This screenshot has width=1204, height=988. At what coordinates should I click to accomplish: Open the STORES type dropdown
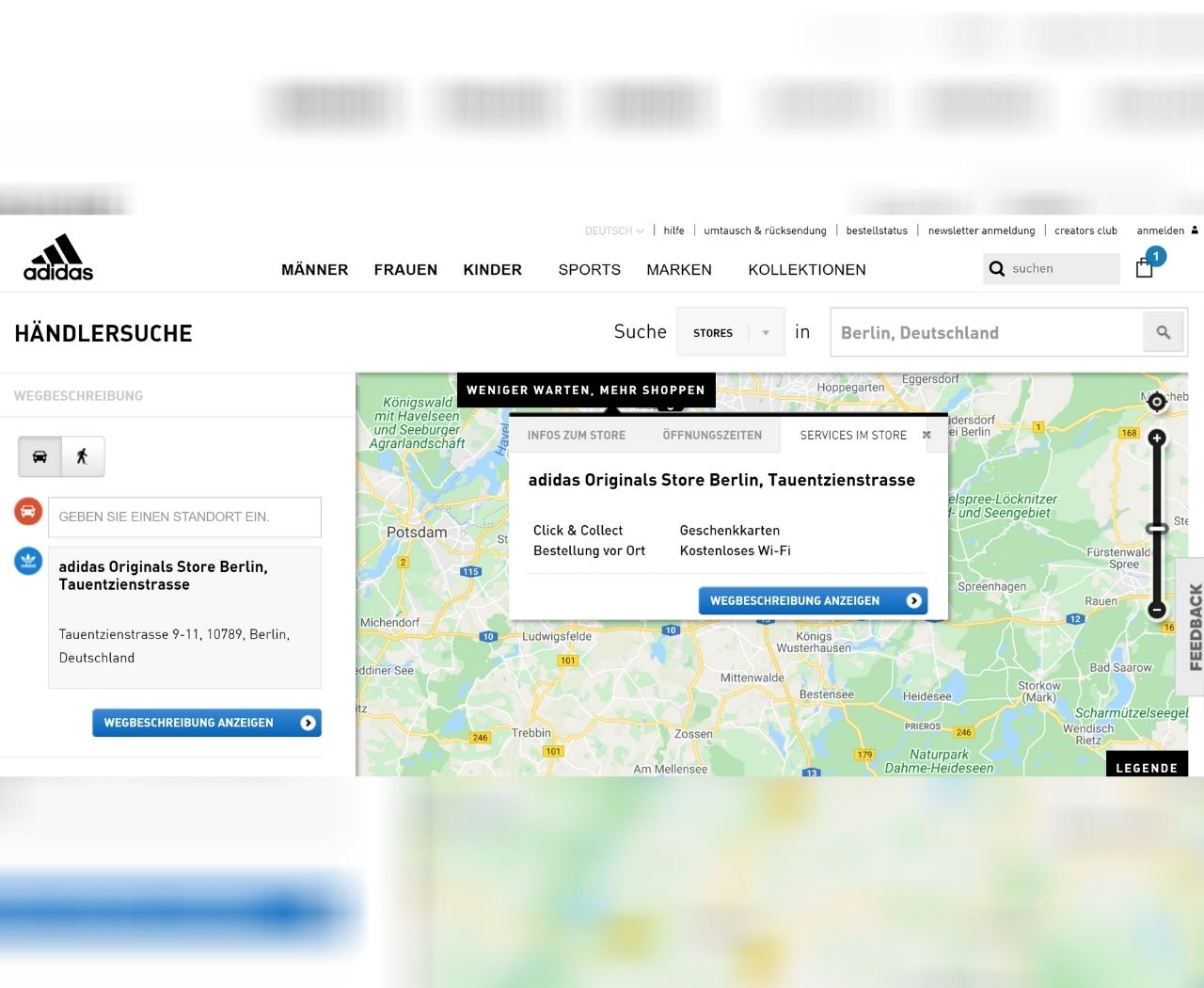[731, 332]
